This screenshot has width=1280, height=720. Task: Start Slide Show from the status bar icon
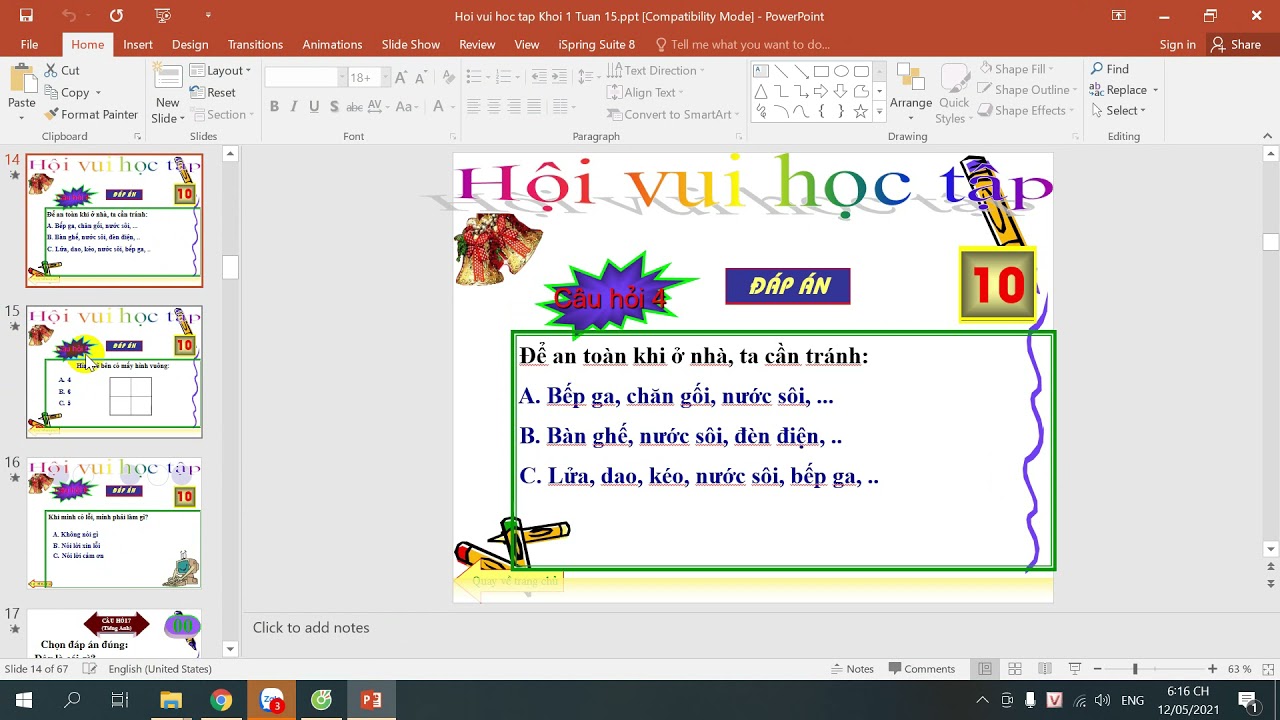coord(1075,669)
